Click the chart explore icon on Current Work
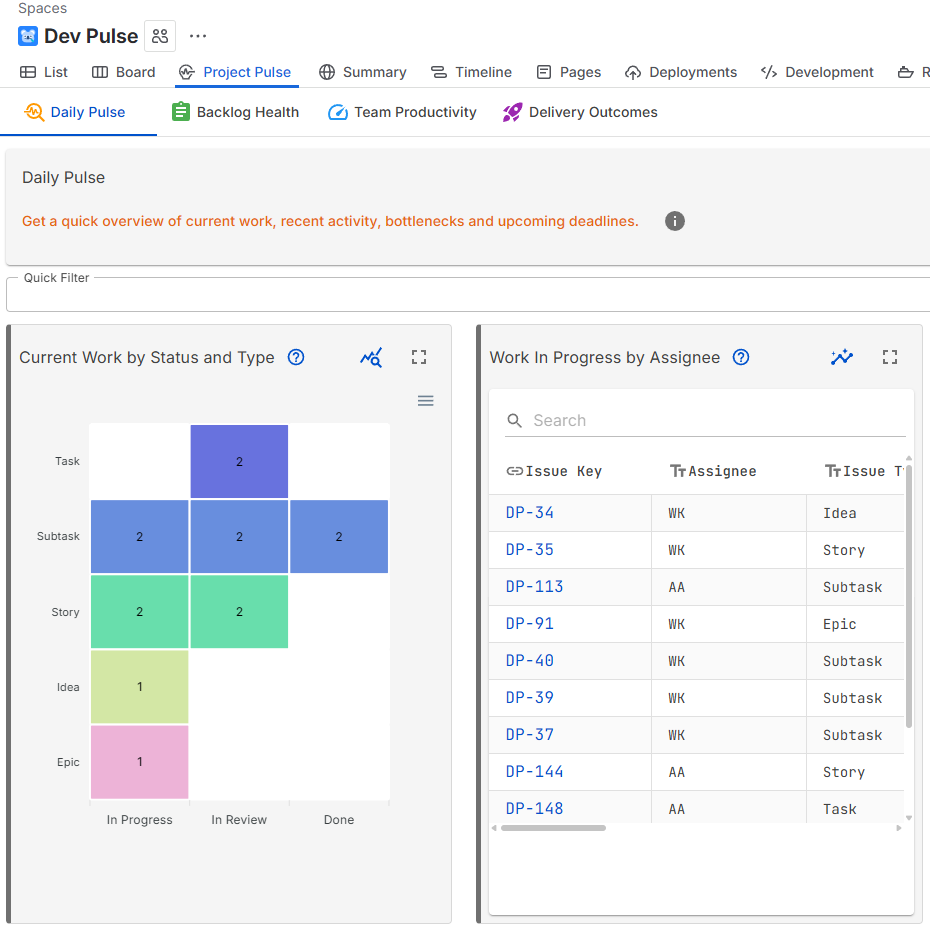The image size is (930, 930). click(x=371, y=357)
